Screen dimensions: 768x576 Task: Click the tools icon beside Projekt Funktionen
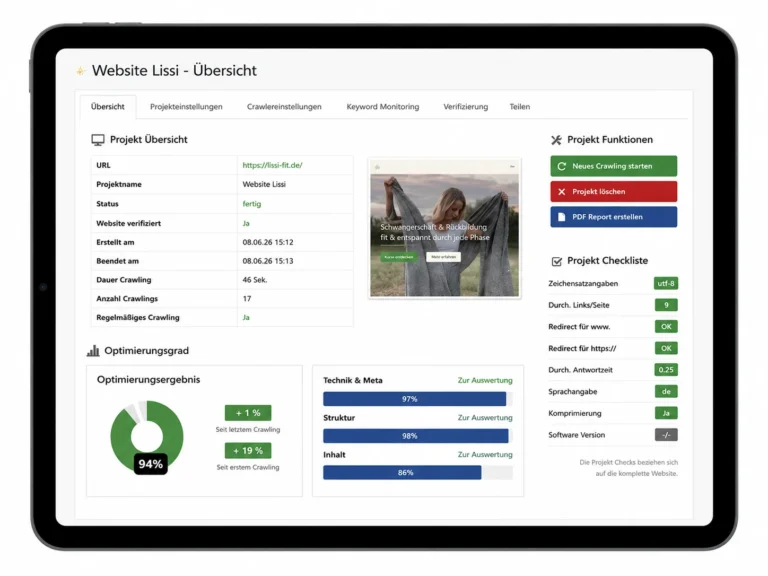pos(556,140)
